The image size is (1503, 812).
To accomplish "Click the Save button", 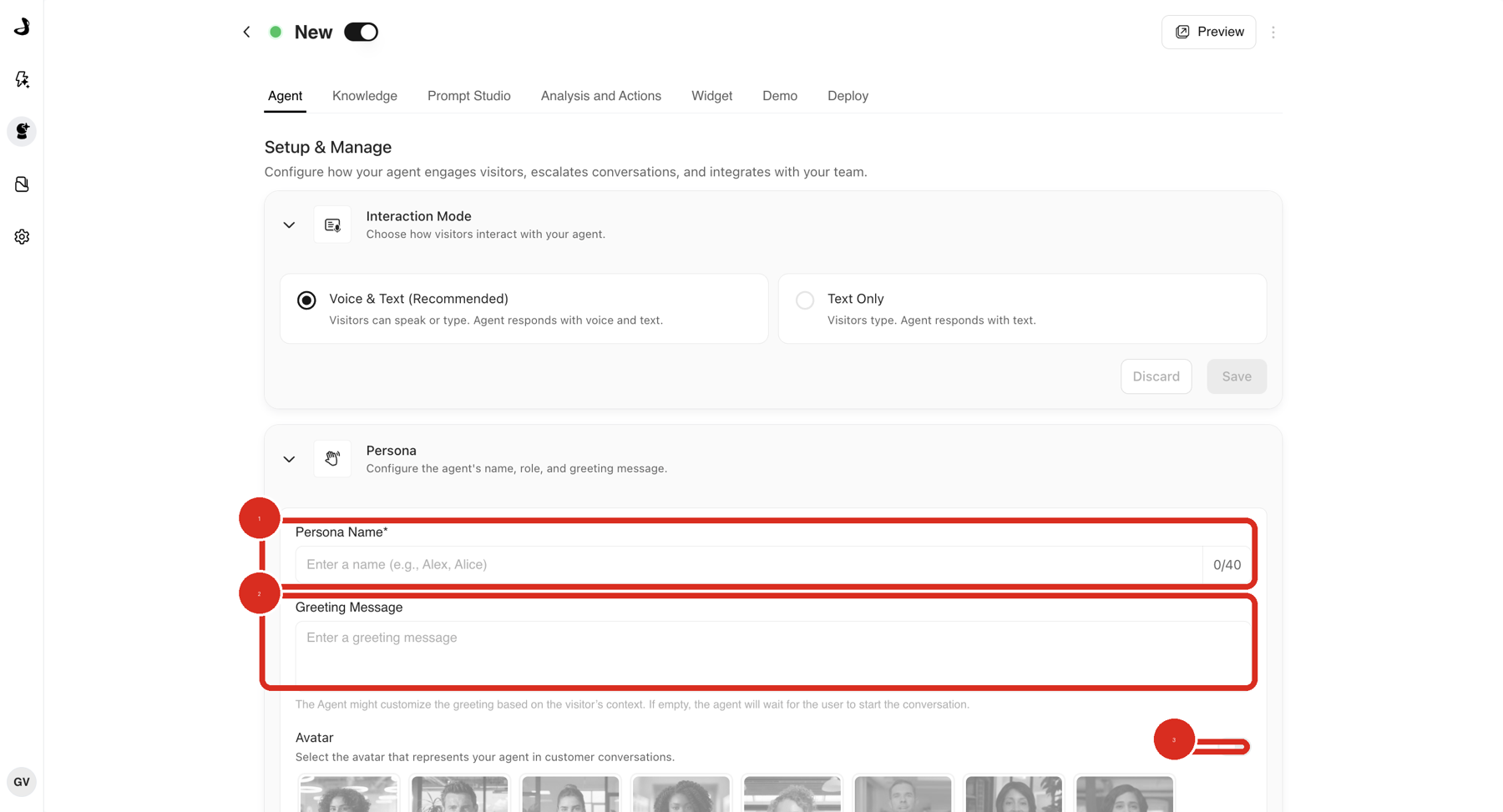I will point(1237,376).
